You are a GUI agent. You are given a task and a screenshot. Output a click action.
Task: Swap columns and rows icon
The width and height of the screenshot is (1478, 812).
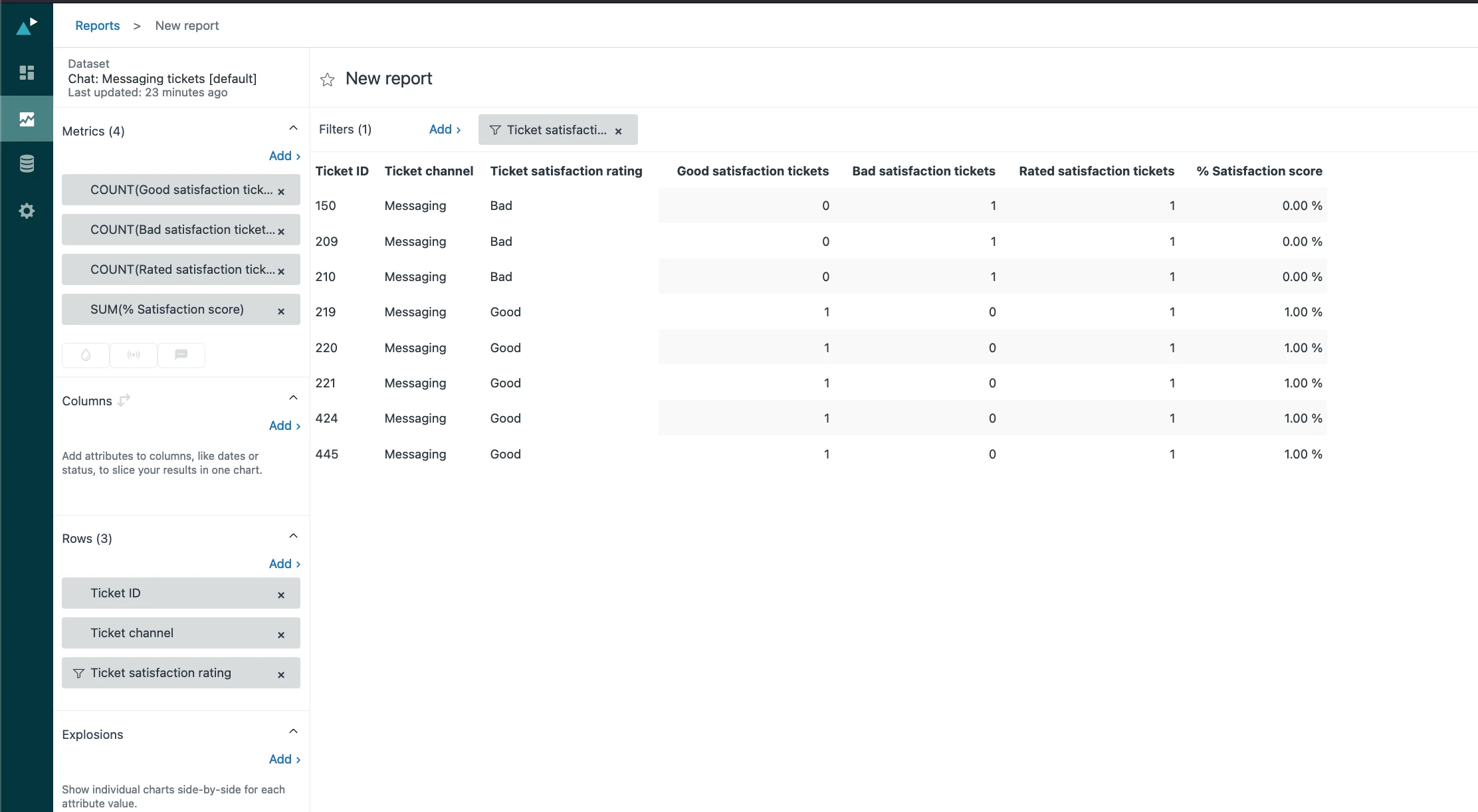click(124, 400)
